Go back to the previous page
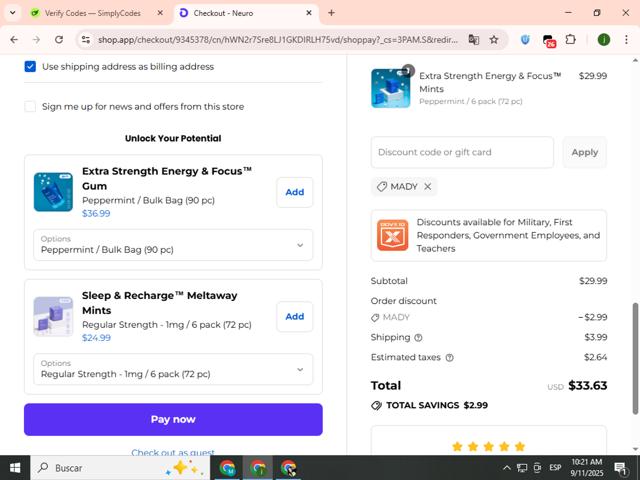The width and height of the screenshot is (640, 480). pyautogui.click(x=14, y=40)
